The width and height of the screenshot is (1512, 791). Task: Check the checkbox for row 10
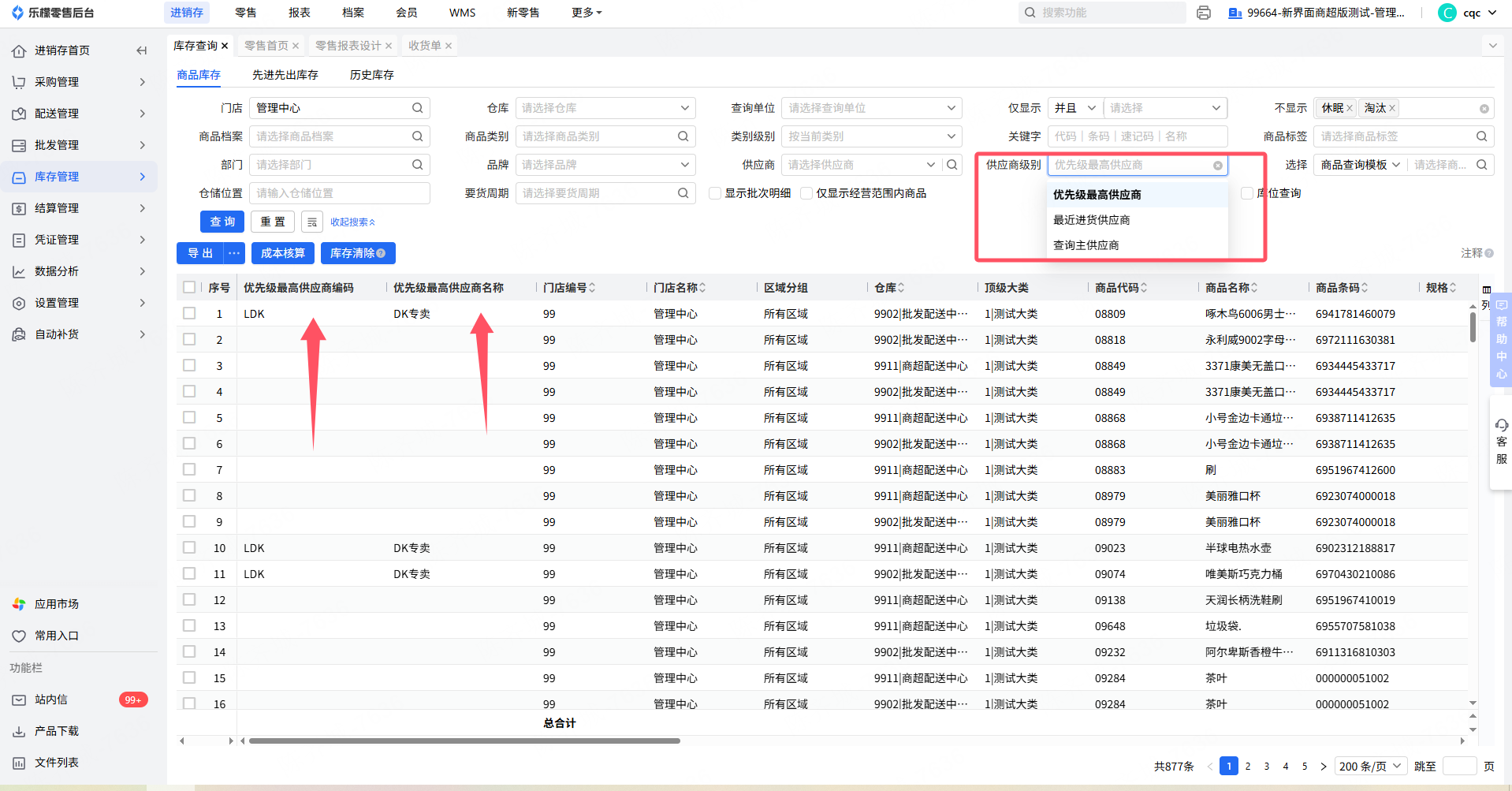coord(189,547)
